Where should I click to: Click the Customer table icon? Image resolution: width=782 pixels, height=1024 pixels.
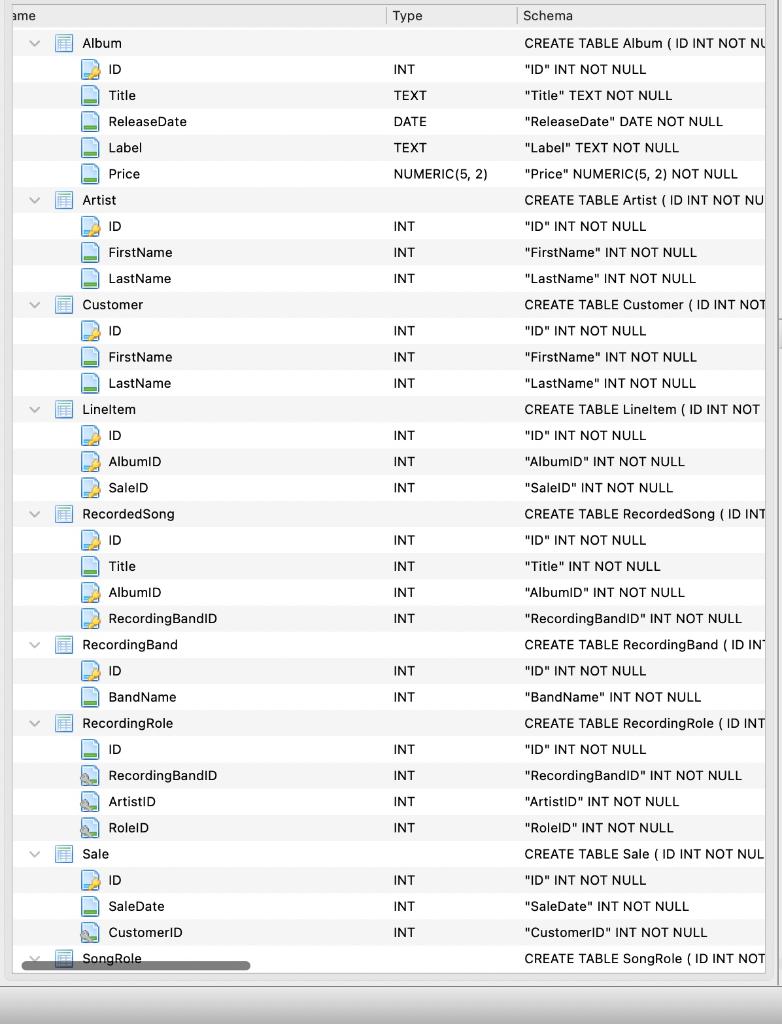64,304
